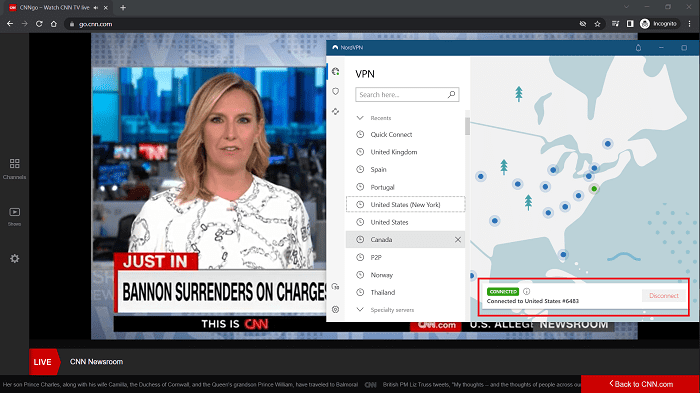This screenshot has width=700, height=393.
Task: Click the NordVPN notification bell icon
Action: tap(638, 48)
